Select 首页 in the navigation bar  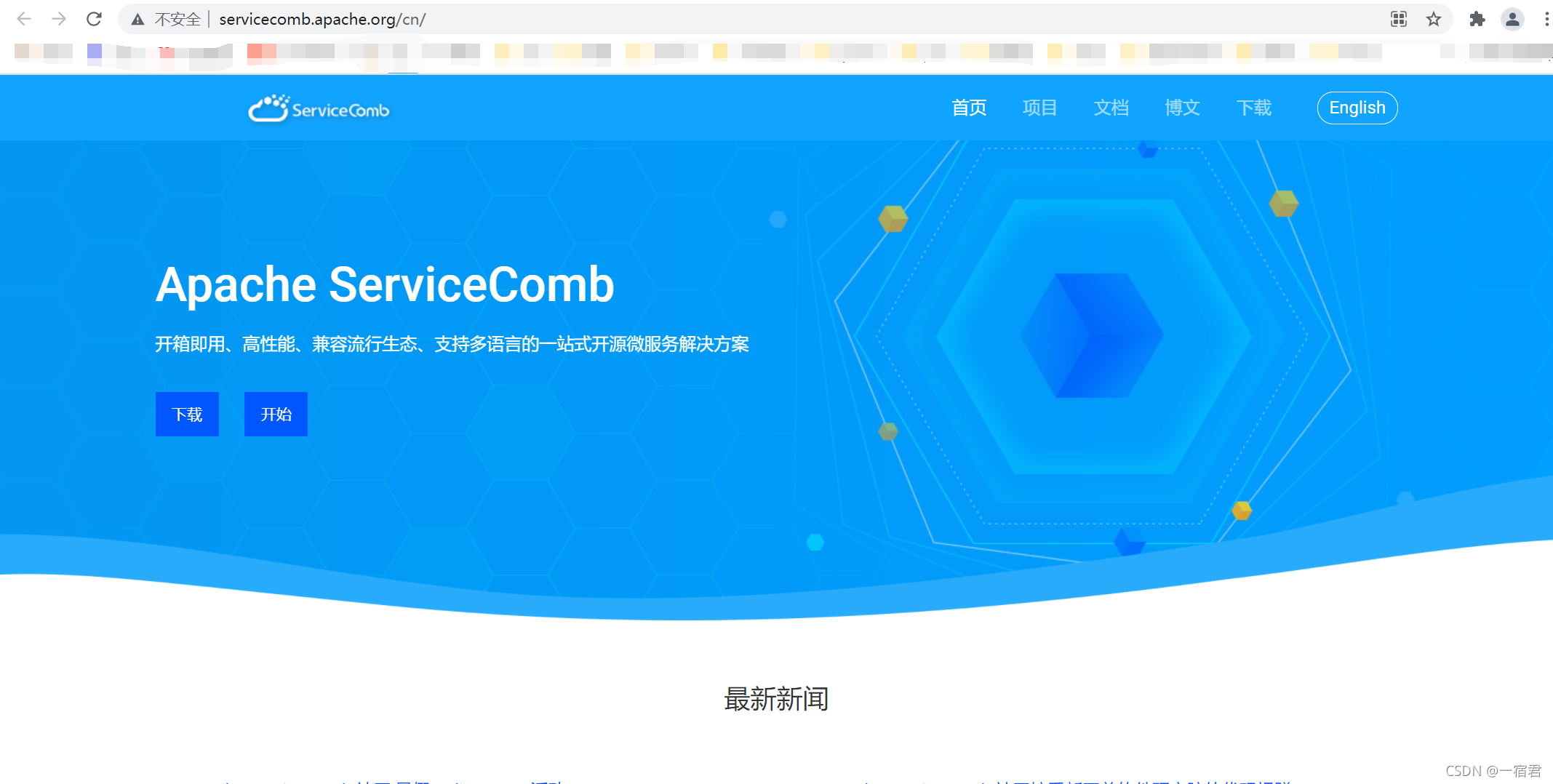click(x=970, y=108)
